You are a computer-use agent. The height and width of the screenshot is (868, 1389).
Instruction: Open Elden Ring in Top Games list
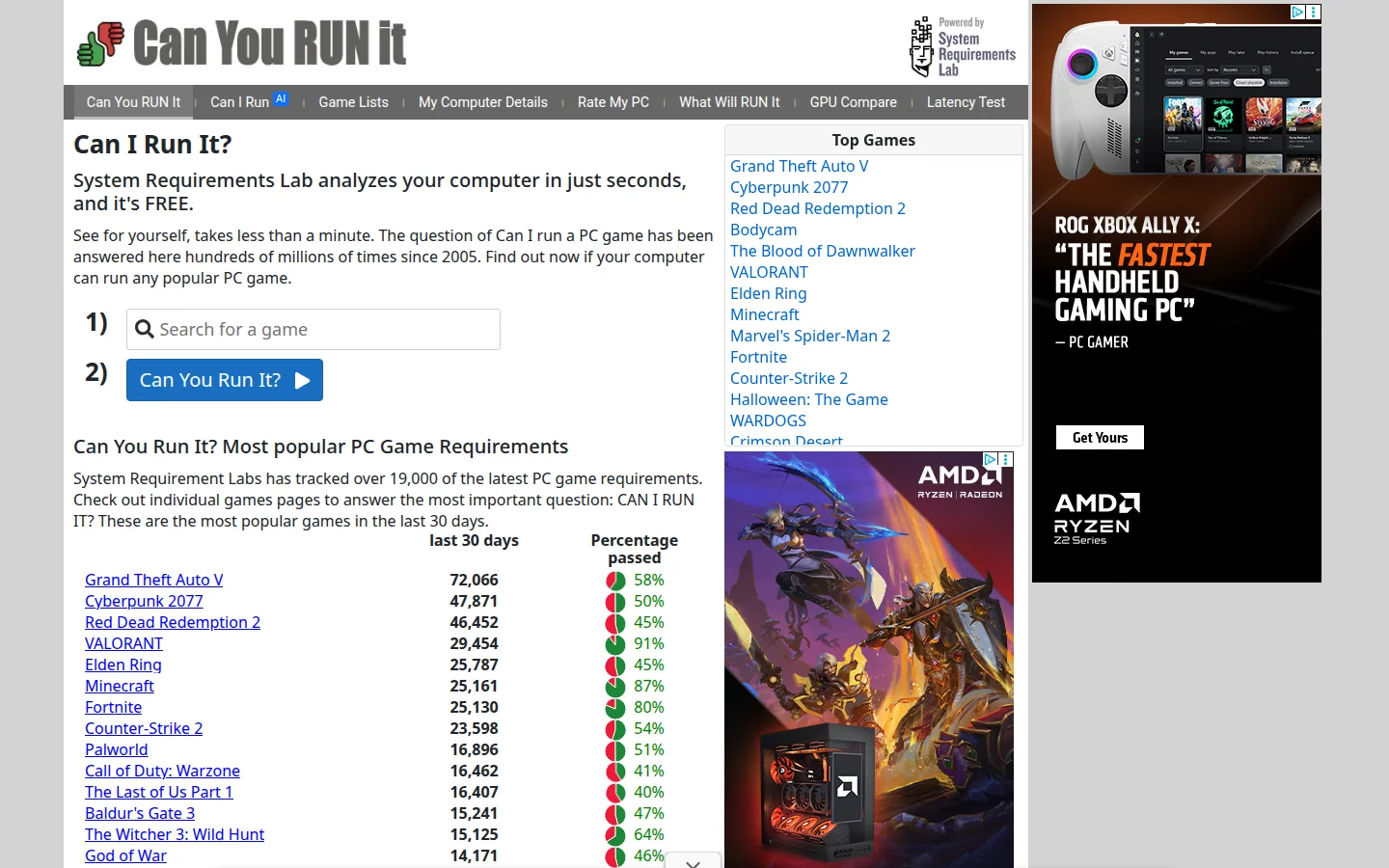coord(768,293)
